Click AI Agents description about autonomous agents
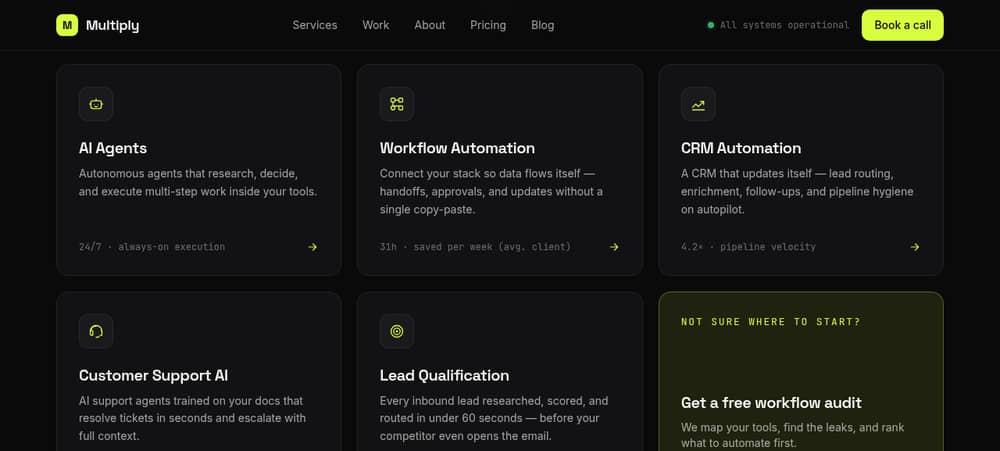 [x=198, y=182]
